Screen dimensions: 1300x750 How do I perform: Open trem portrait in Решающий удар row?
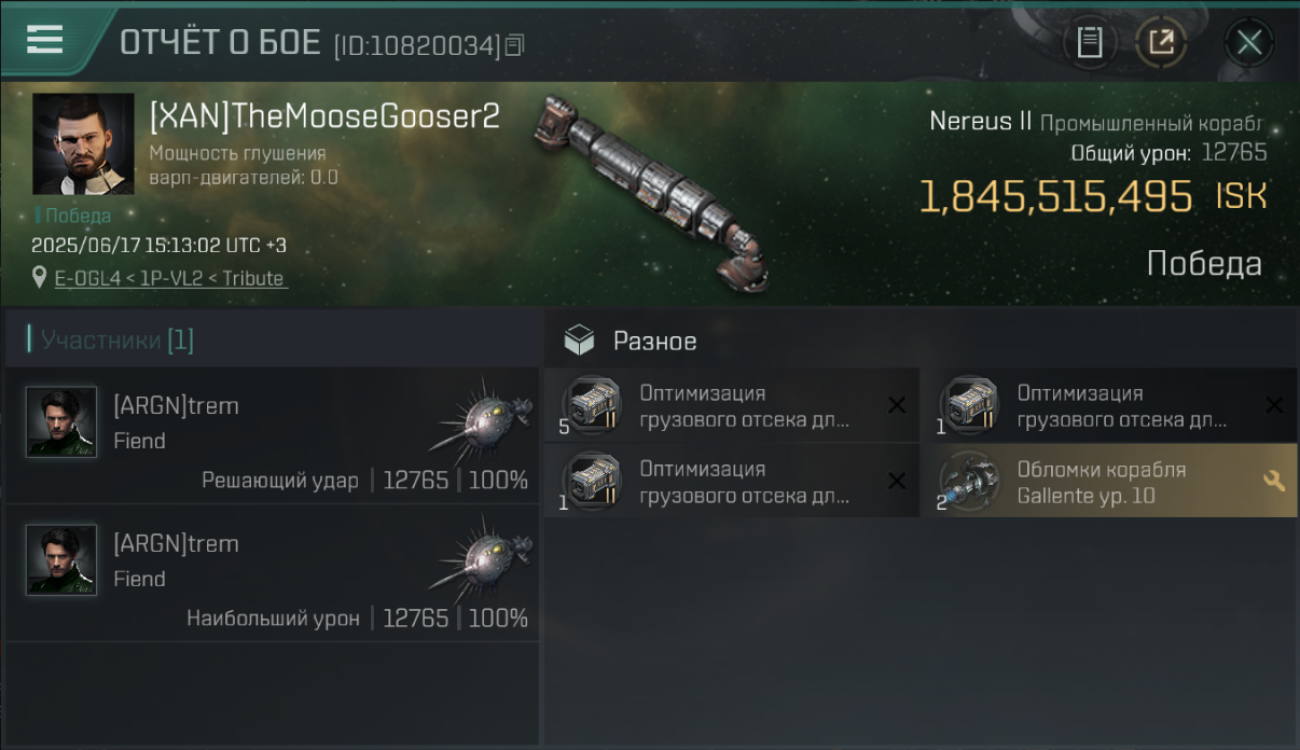coord(62,422)
